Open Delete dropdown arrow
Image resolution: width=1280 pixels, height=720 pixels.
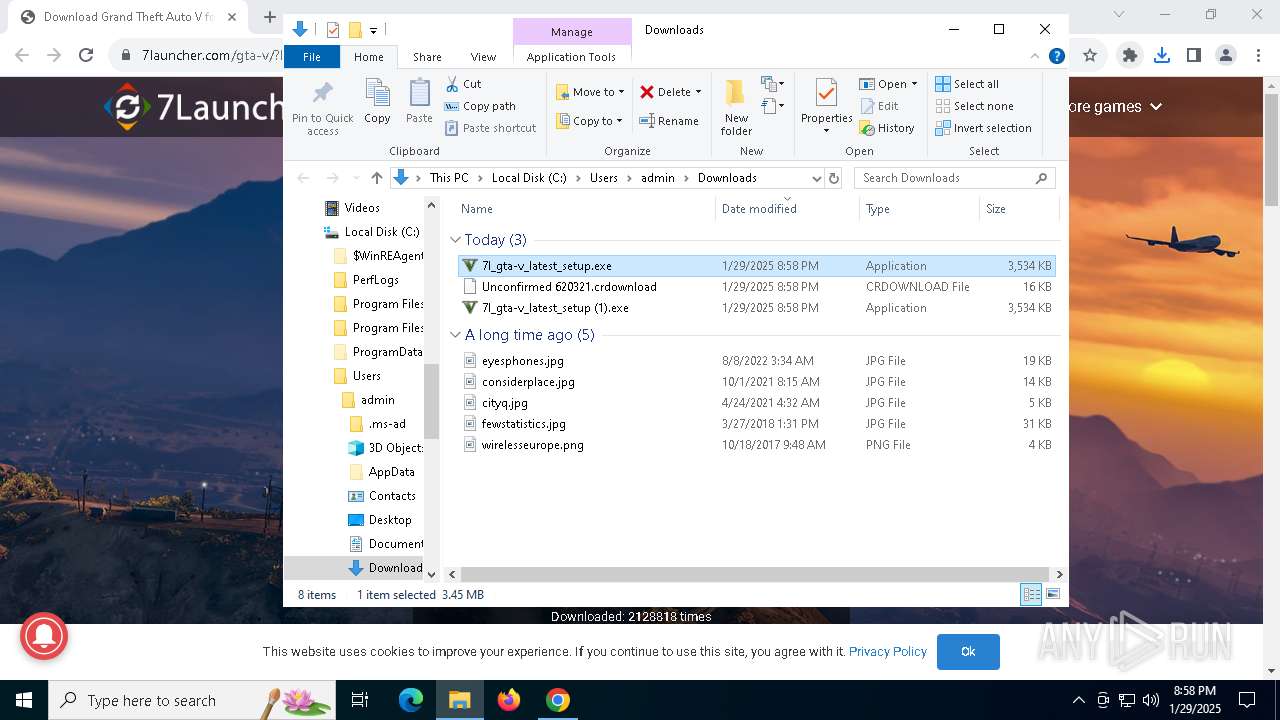point(698,92)
